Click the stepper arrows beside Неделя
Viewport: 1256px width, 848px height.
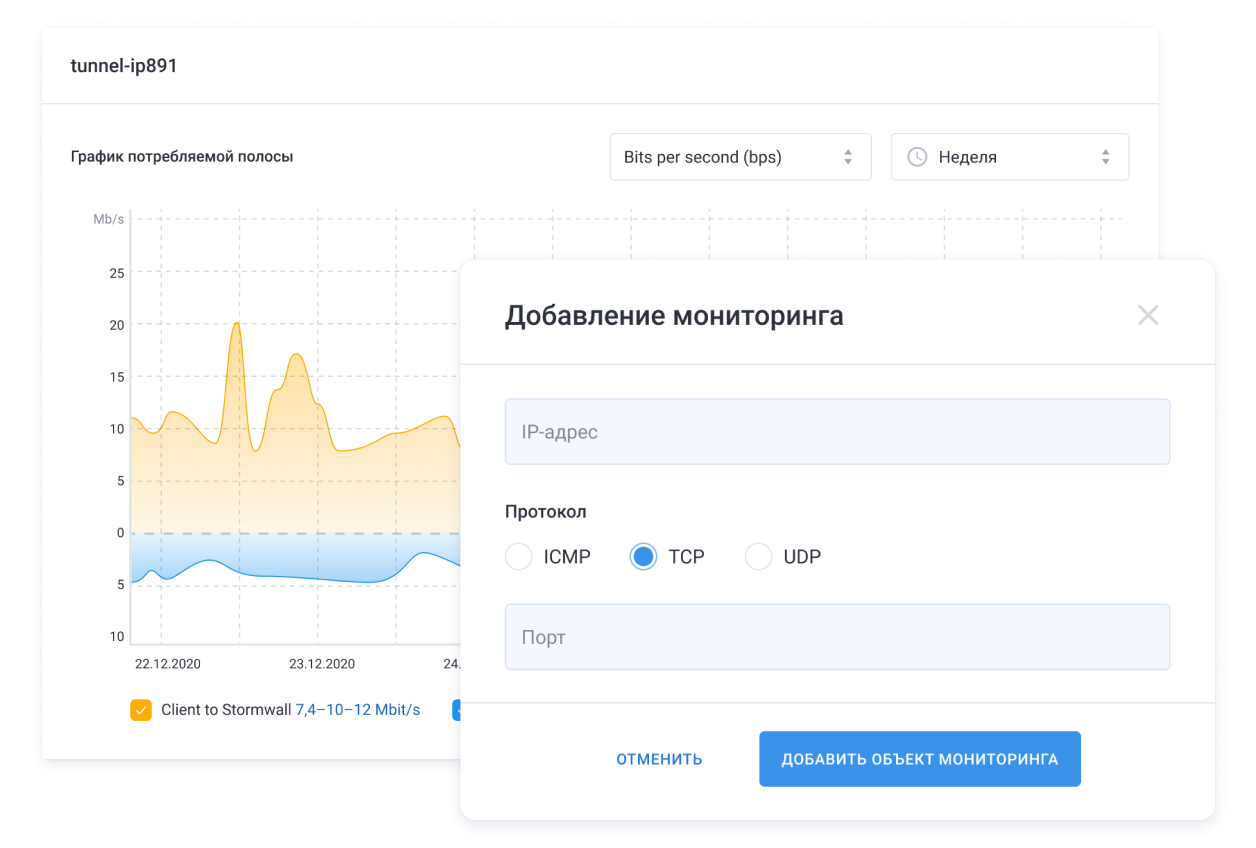pyautogui.click(x=1105, y=156)
